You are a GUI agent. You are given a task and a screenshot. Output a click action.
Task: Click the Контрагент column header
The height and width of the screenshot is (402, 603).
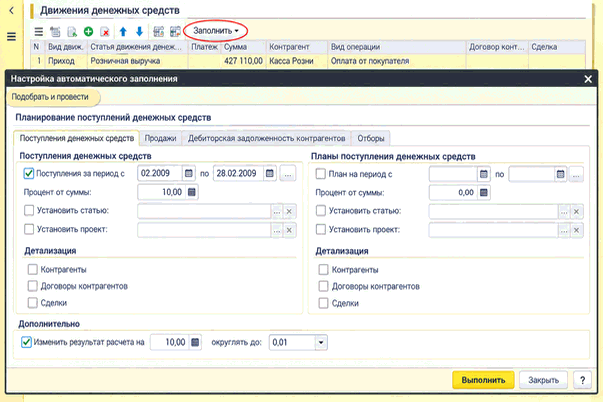297,47
